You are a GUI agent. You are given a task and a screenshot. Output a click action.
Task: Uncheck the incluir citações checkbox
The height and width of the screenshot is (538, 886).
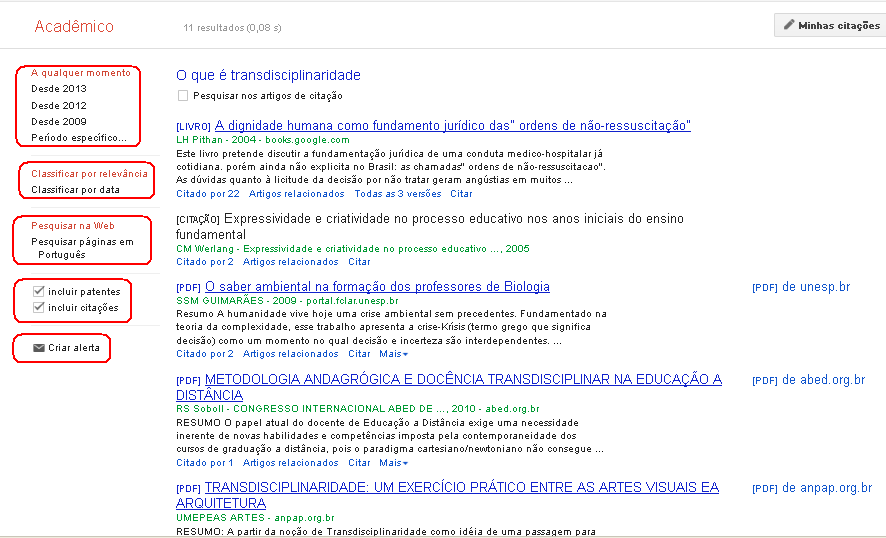click(x=38, y=307)
